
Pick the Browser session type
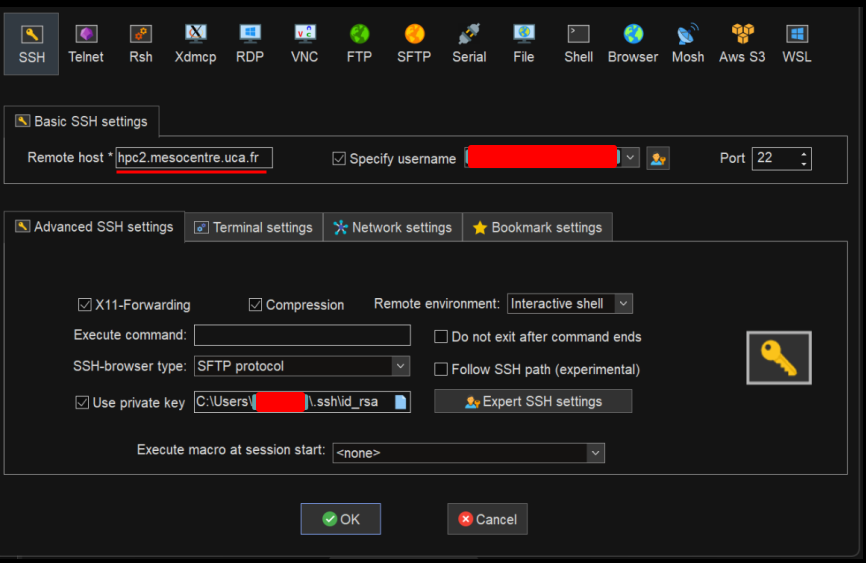click(633, 44)
